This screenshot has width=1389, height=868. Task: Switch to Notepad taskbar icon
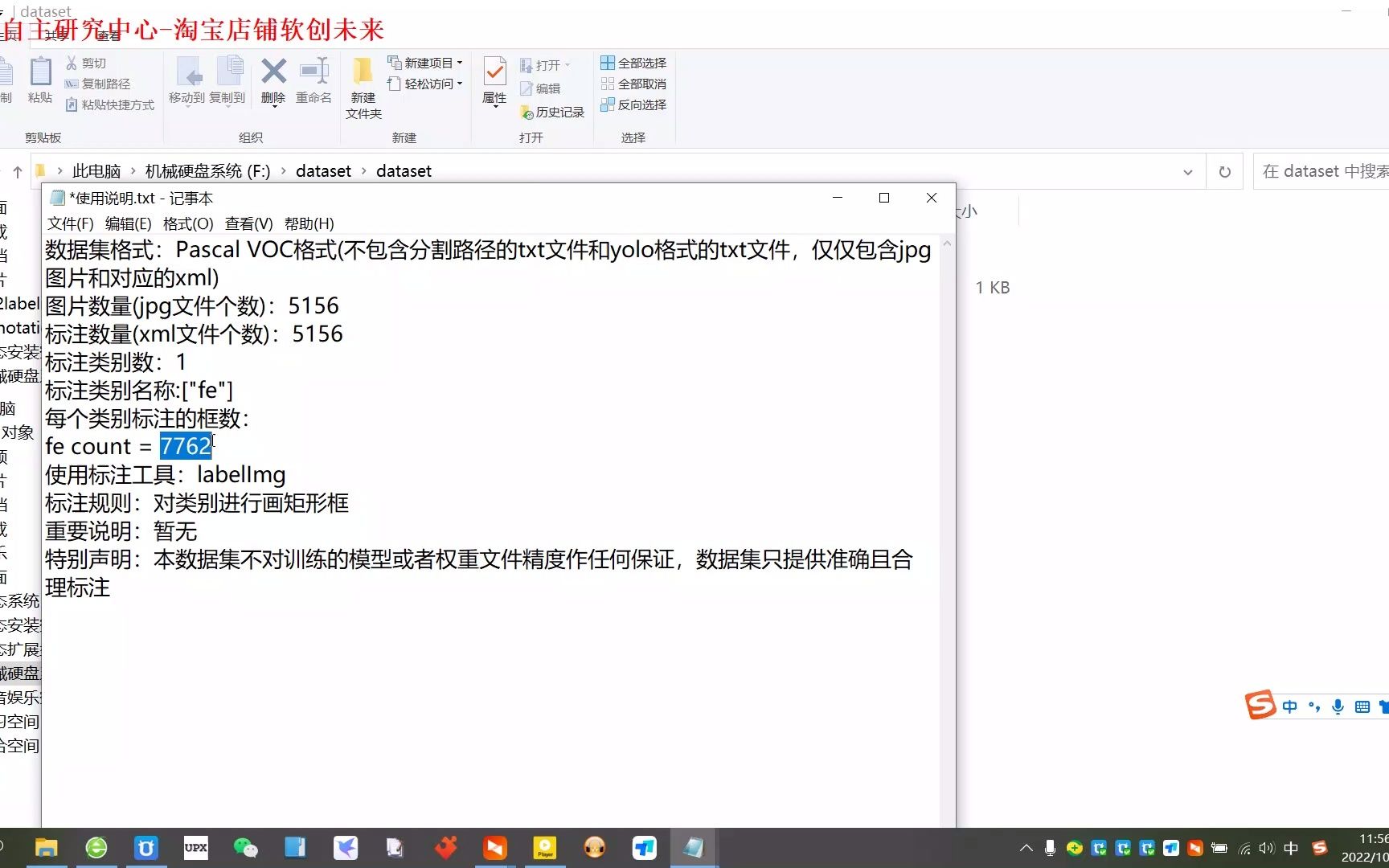[694, 848]
